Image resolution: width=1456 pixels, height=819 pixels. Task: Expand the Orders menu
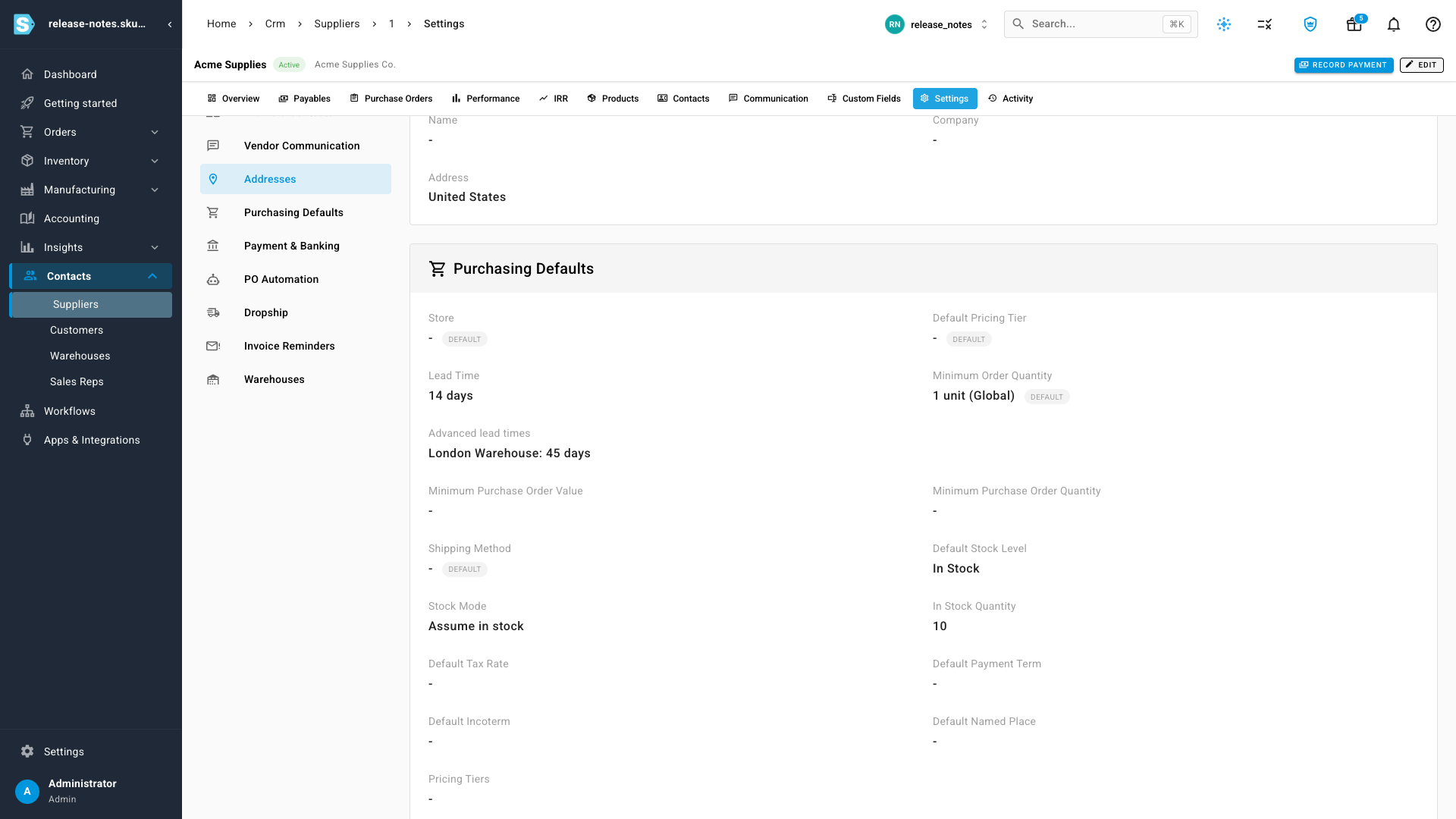point(90,132)
